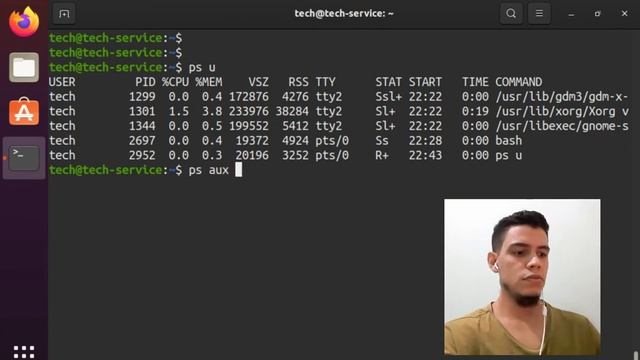
Task: Click the VSZ column header
Action: pos(259,82)
